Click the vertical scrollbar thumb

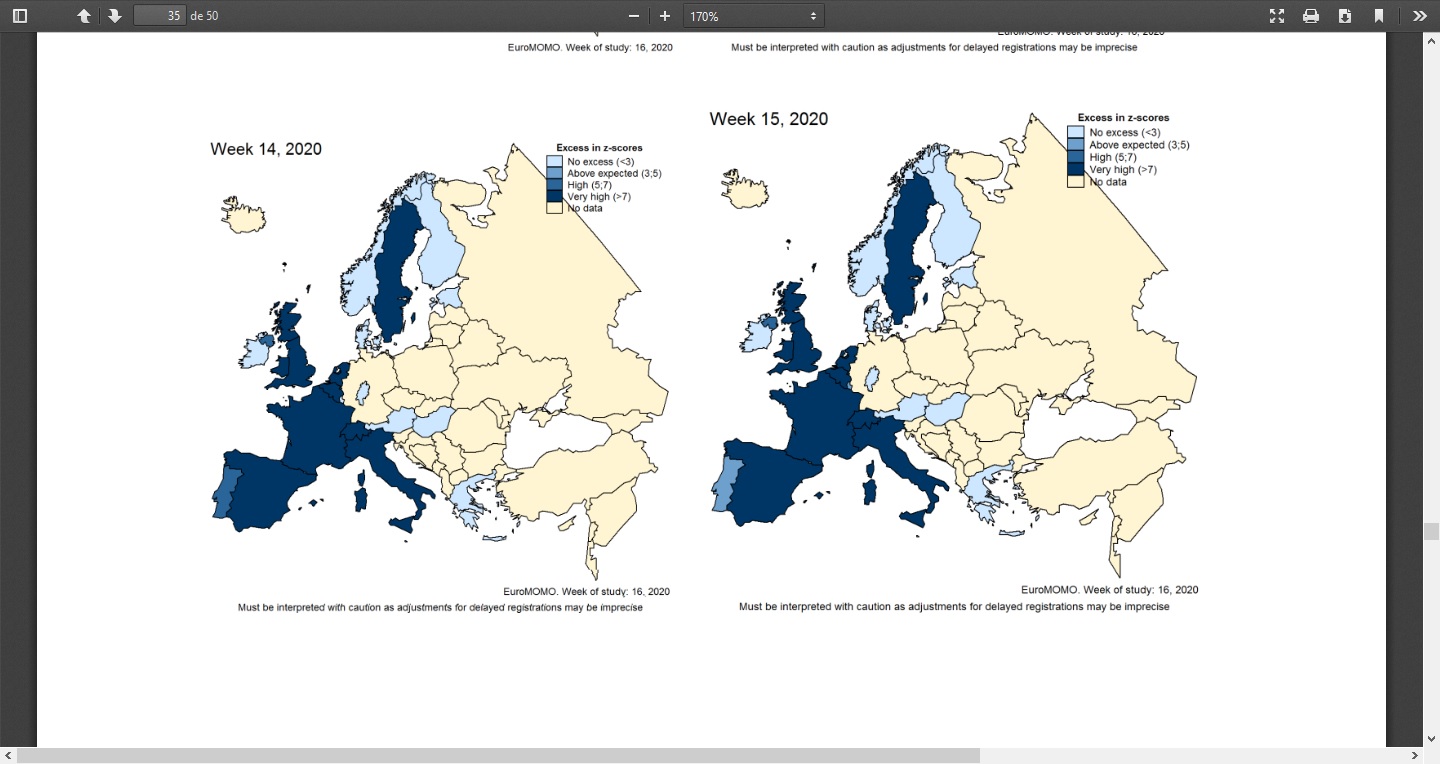(1432, 531)
